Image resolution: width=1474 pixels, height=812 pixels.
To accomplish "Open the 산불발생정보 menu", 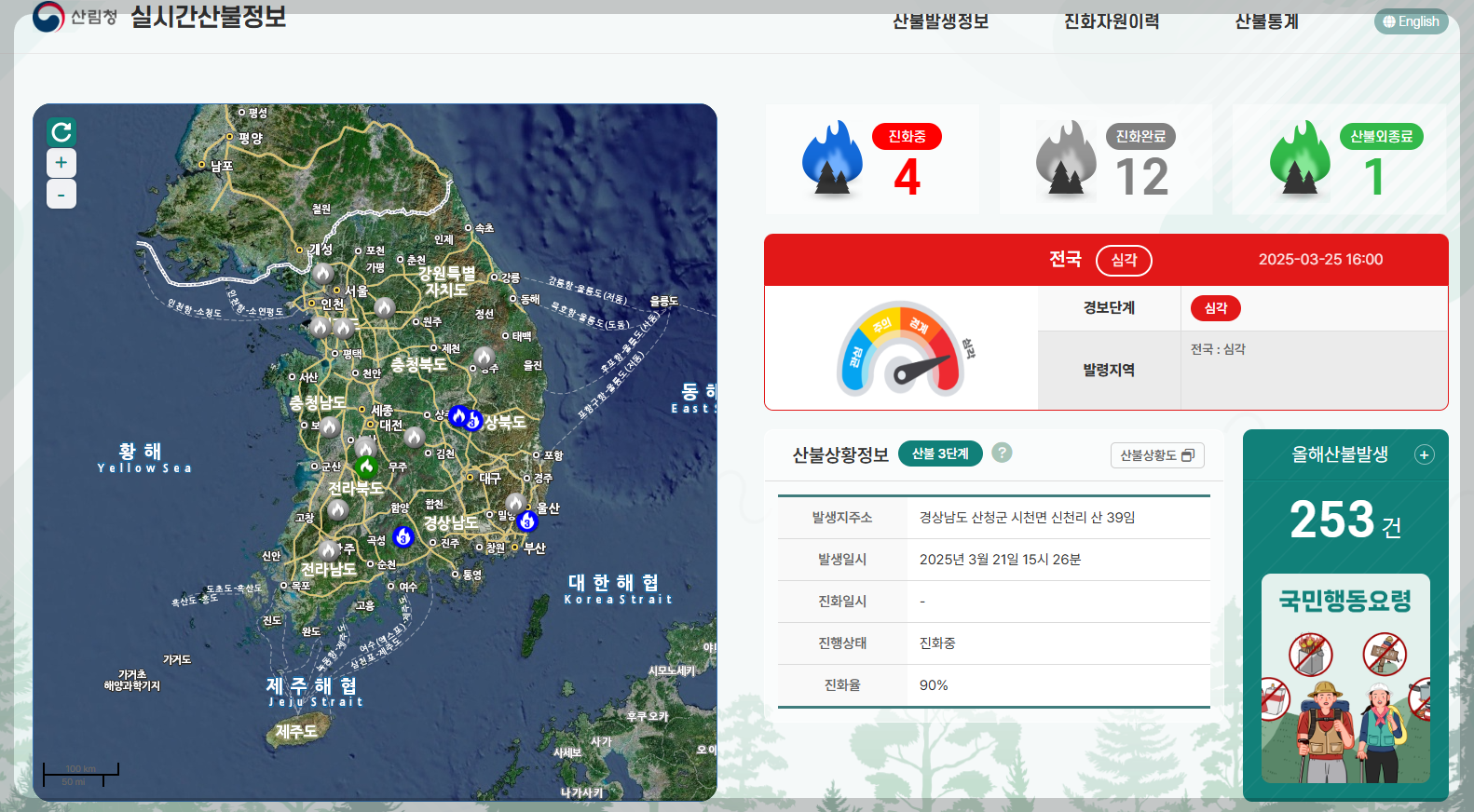I will pyautogui.click(x=940, y=21).
